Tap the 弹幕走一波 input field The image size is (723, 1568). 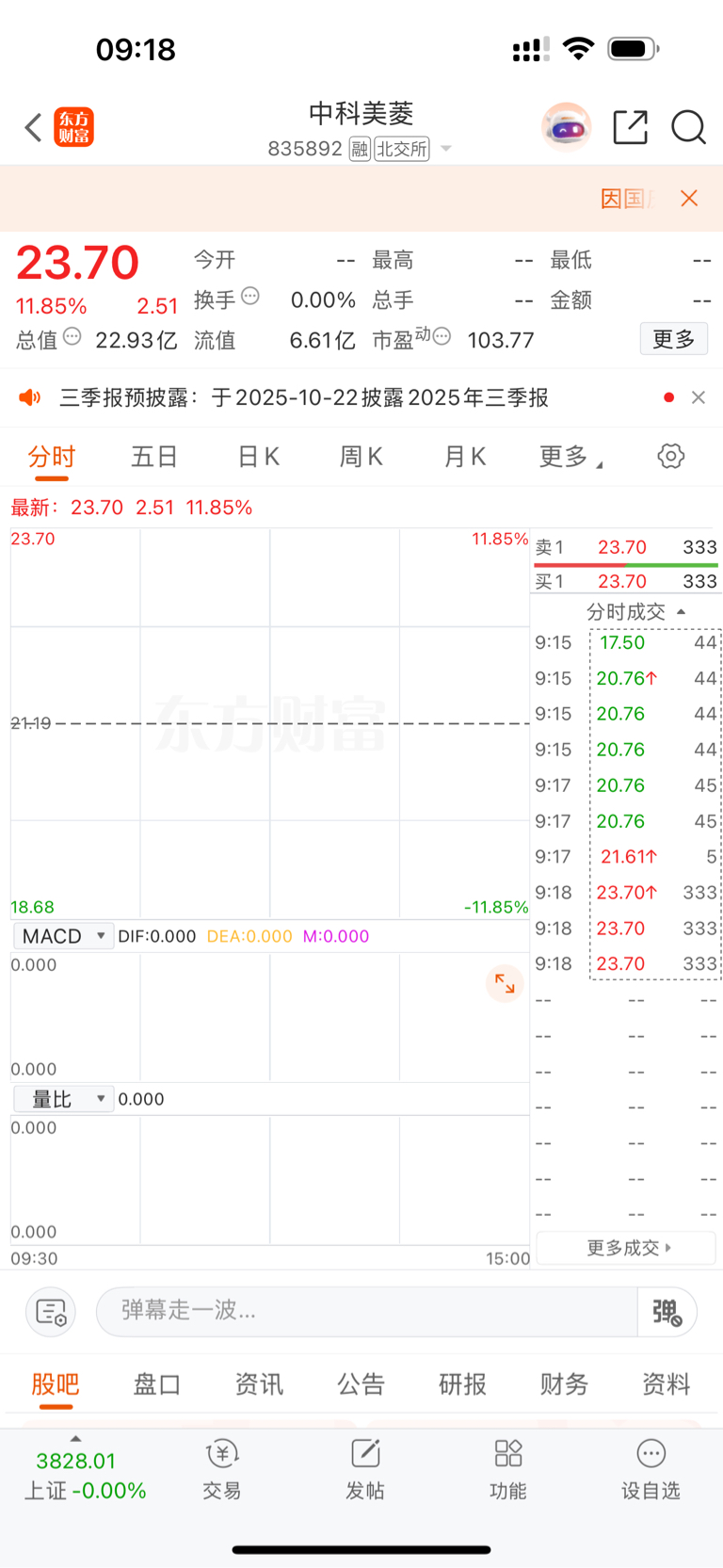pyautogui.click(x=367, y=1311)
